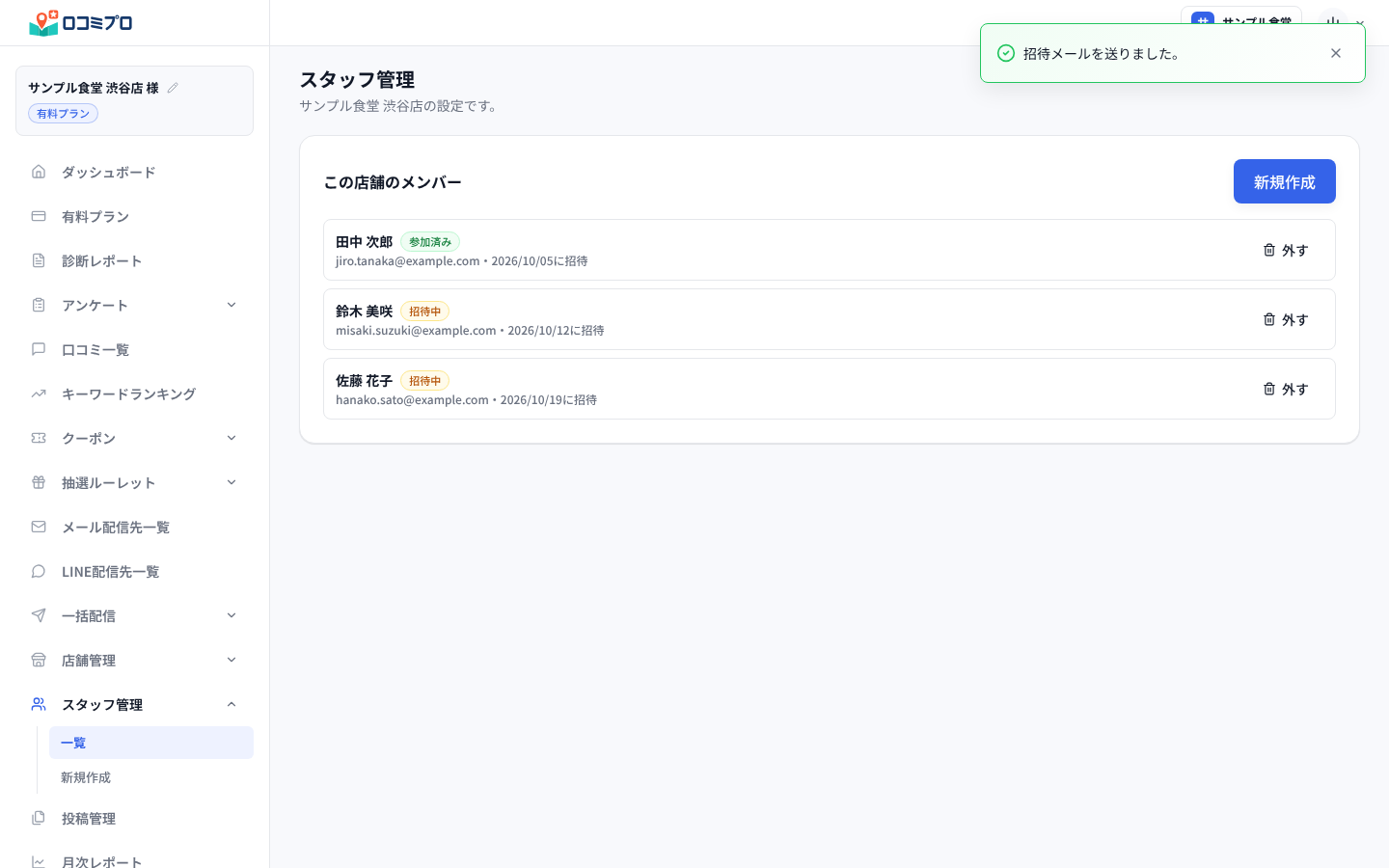The image size is (1389, 868).
Task: Click the paper plane icon for 一括配信
Action: [39, 615]
